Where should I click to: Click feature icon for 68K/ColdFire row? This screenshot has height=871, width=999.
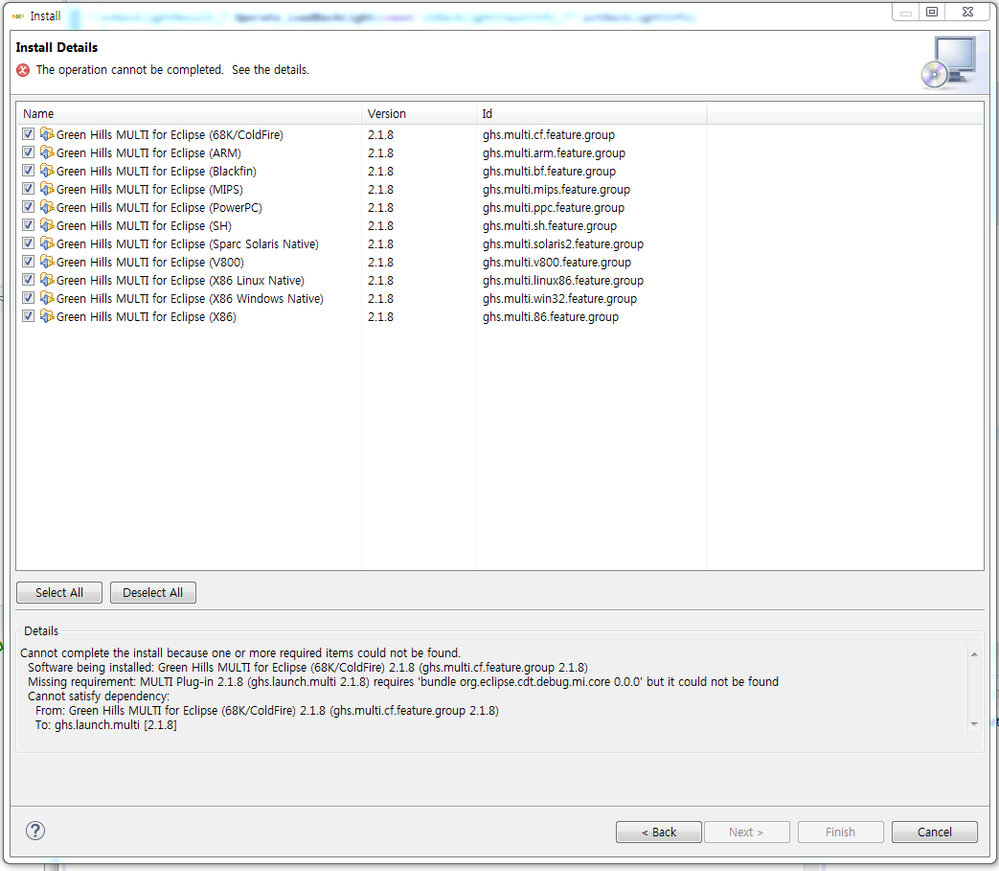(x=47, y=134)
